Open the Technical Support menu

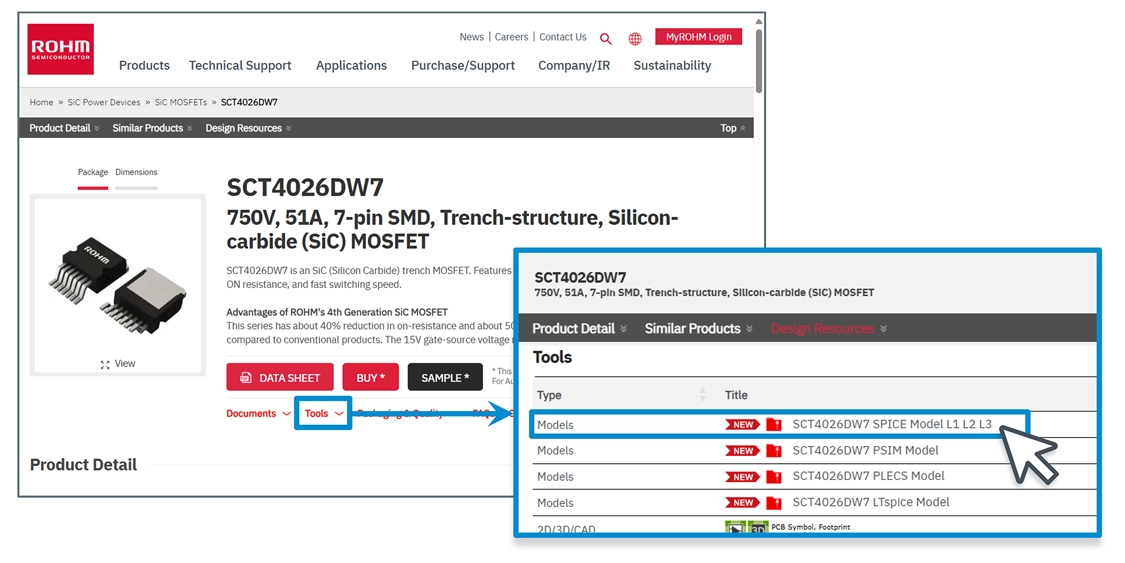[240, 66]
